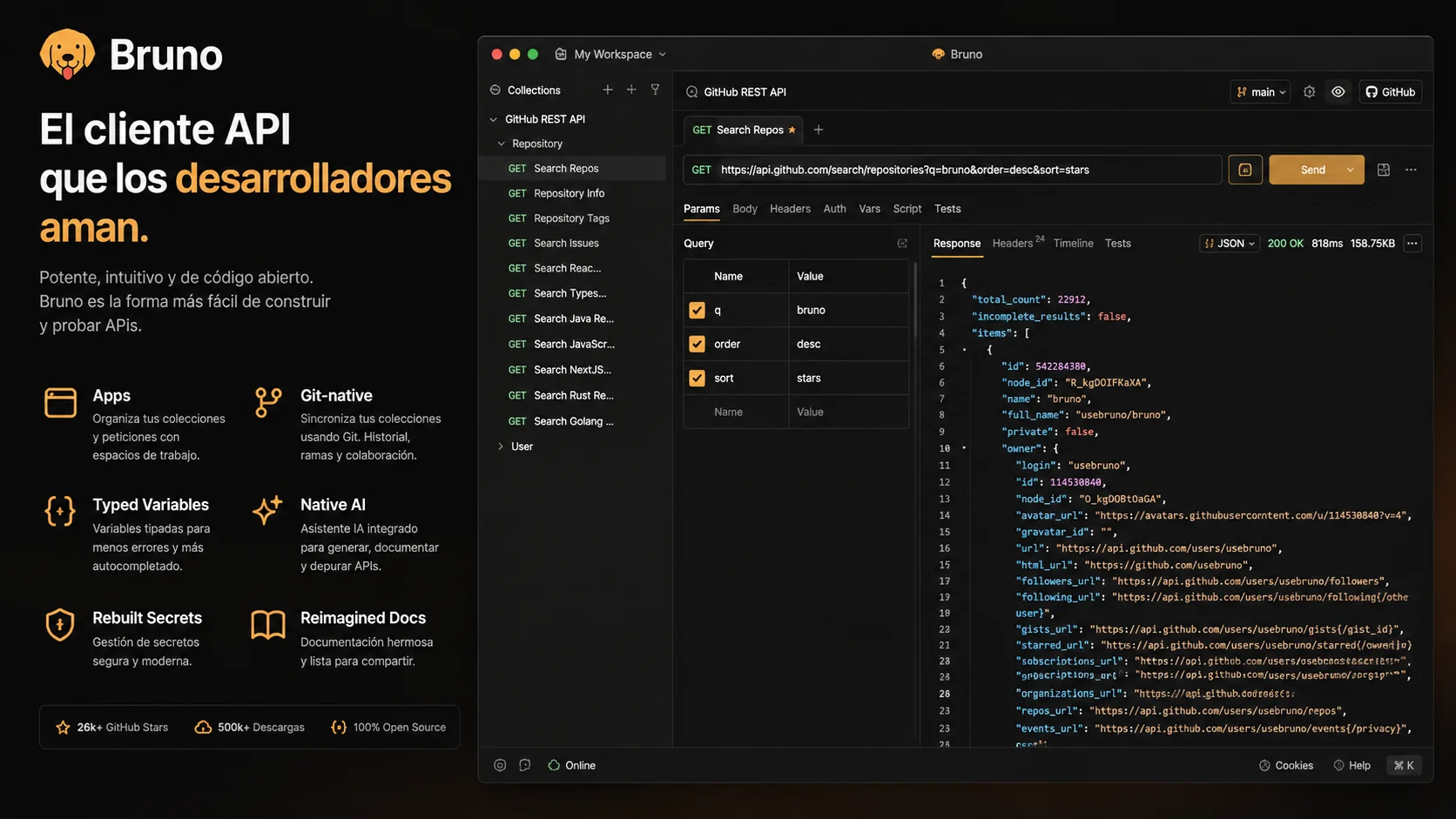Open the chat bubble icon in status bar
This screenshot has width=1456, height=819.
click(524, 765)
